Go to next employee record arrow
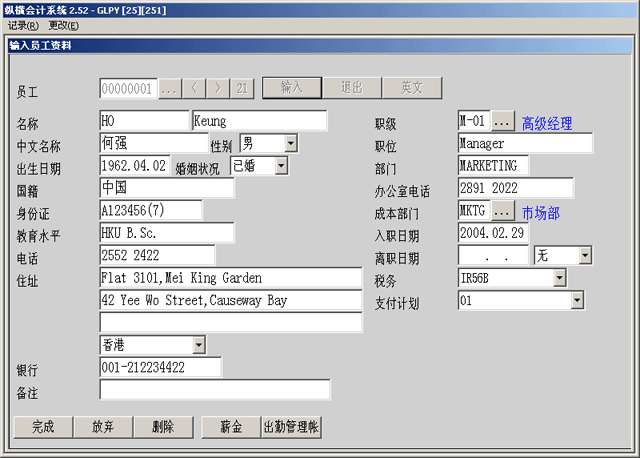This screenshot has height=458, width=640. coord(218,89)
